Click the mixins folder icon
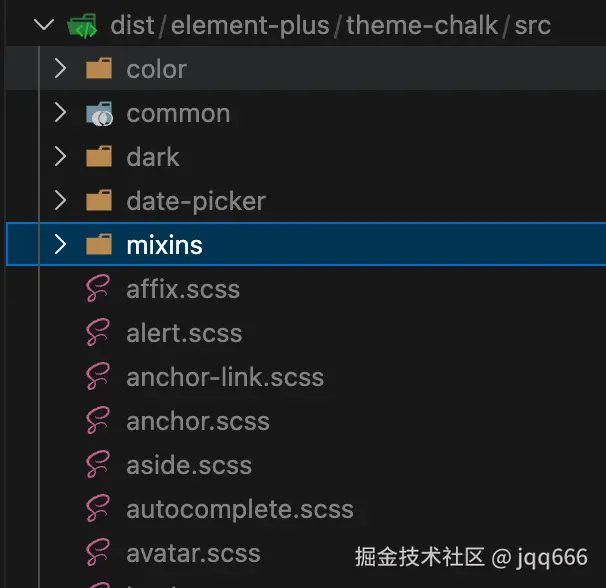This screenshot has width=606, height=588. tap(98, 245)
